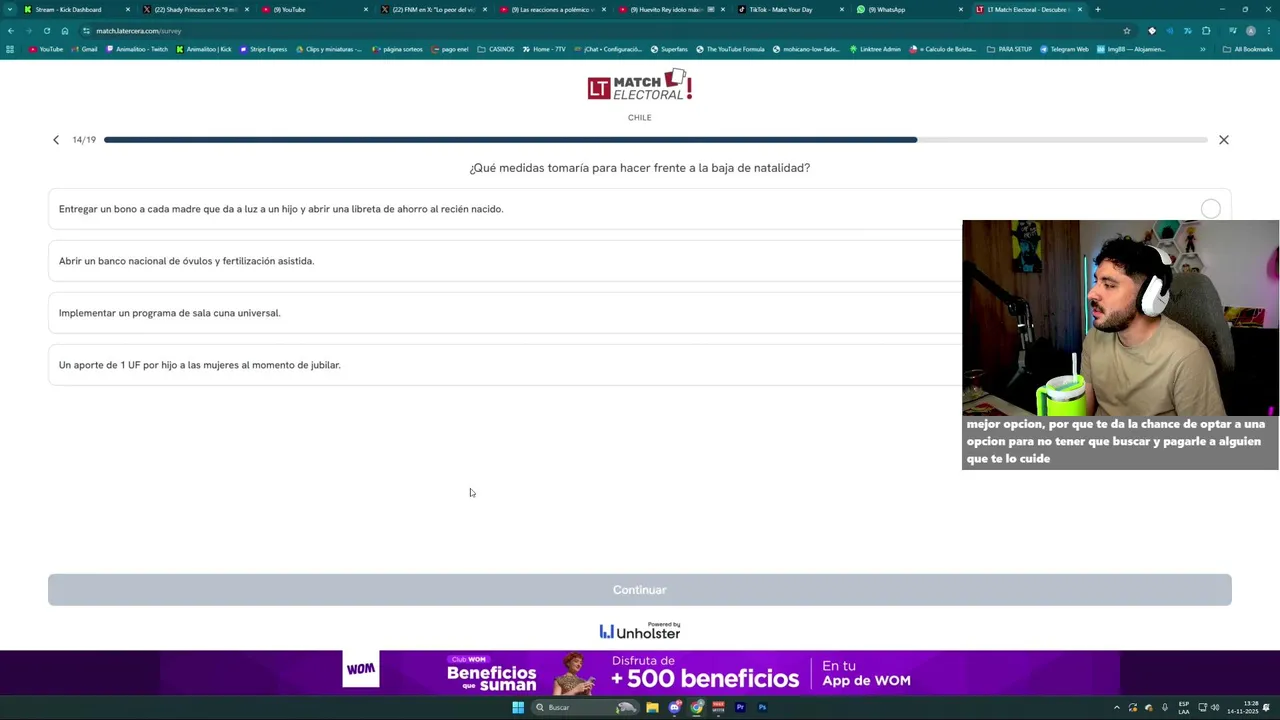Image resolution: width=1280 pixels, height=720 pixels.
Task: Launch Premiere Pro from taskbar
Action: pos(740,707)
